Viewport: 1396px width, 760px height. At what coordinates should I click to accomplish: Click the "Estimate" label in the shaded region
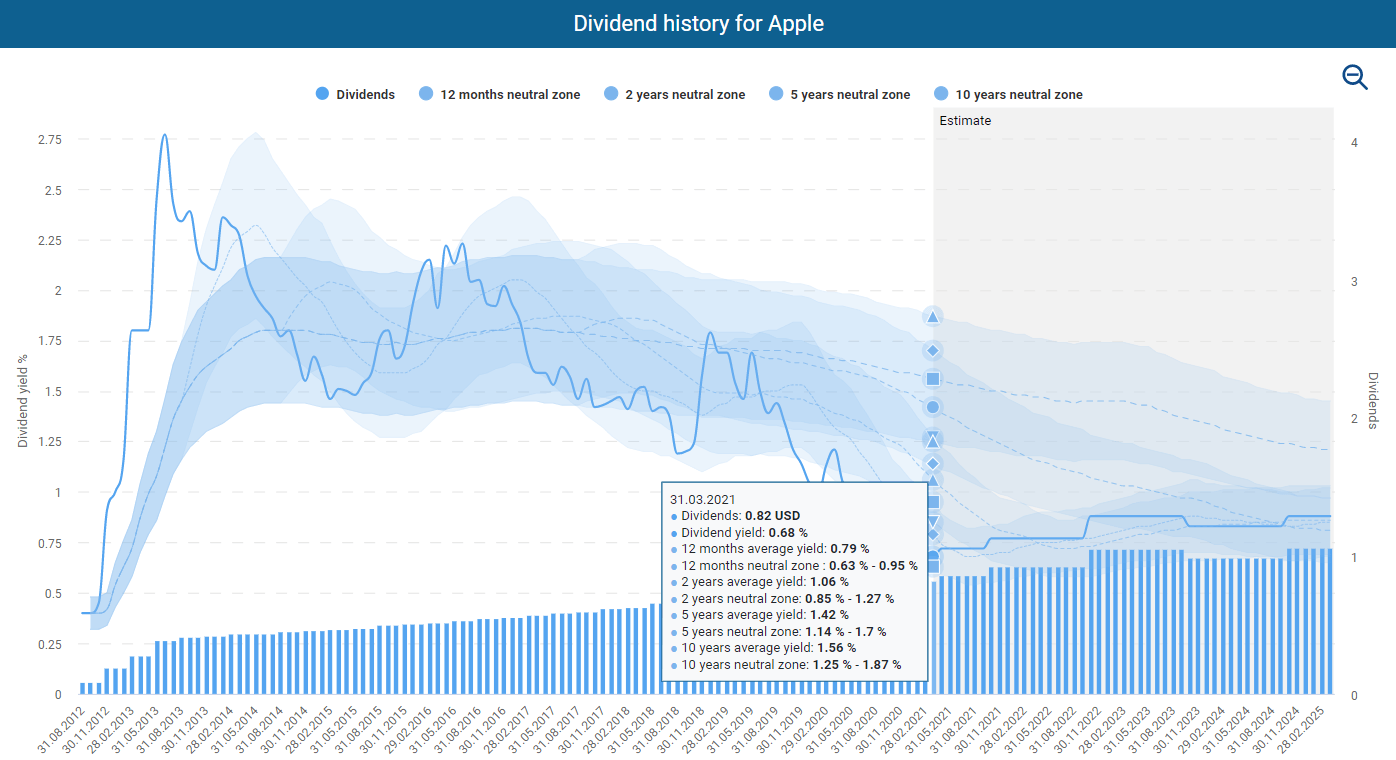point(963,120)
